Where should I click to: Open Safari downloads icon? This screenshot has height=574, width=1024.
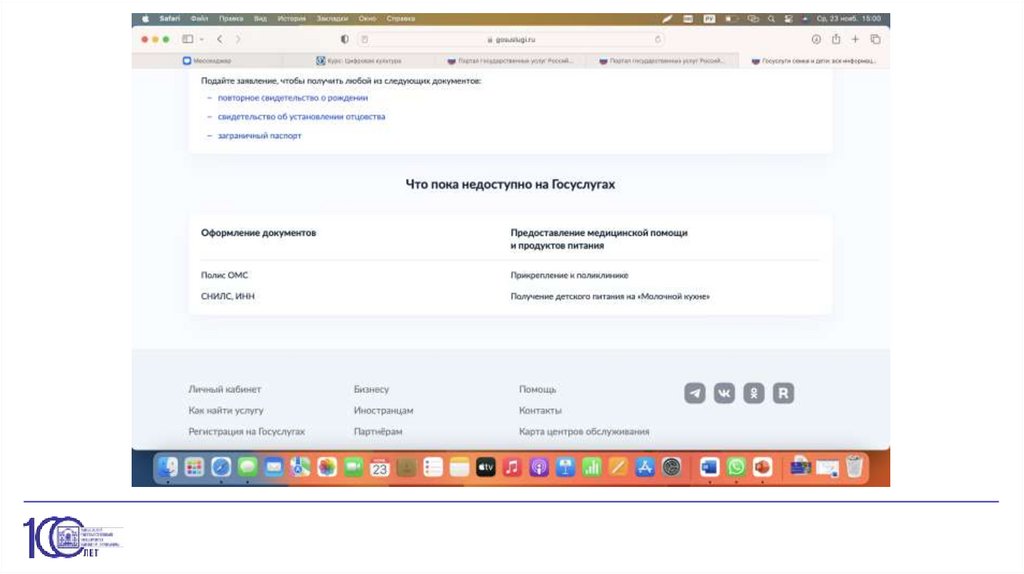pos(816,39)
